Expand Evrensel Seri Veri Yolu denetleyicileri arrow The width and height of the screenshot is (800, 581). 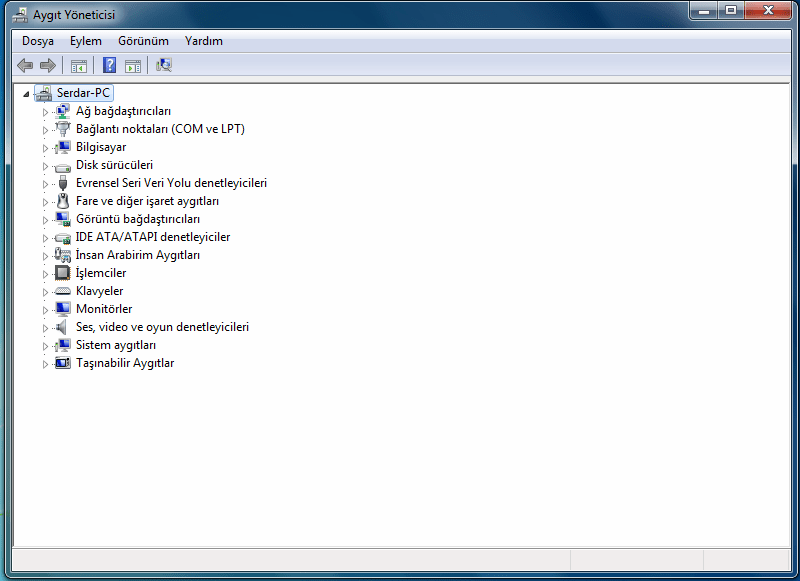click(45, 184)
